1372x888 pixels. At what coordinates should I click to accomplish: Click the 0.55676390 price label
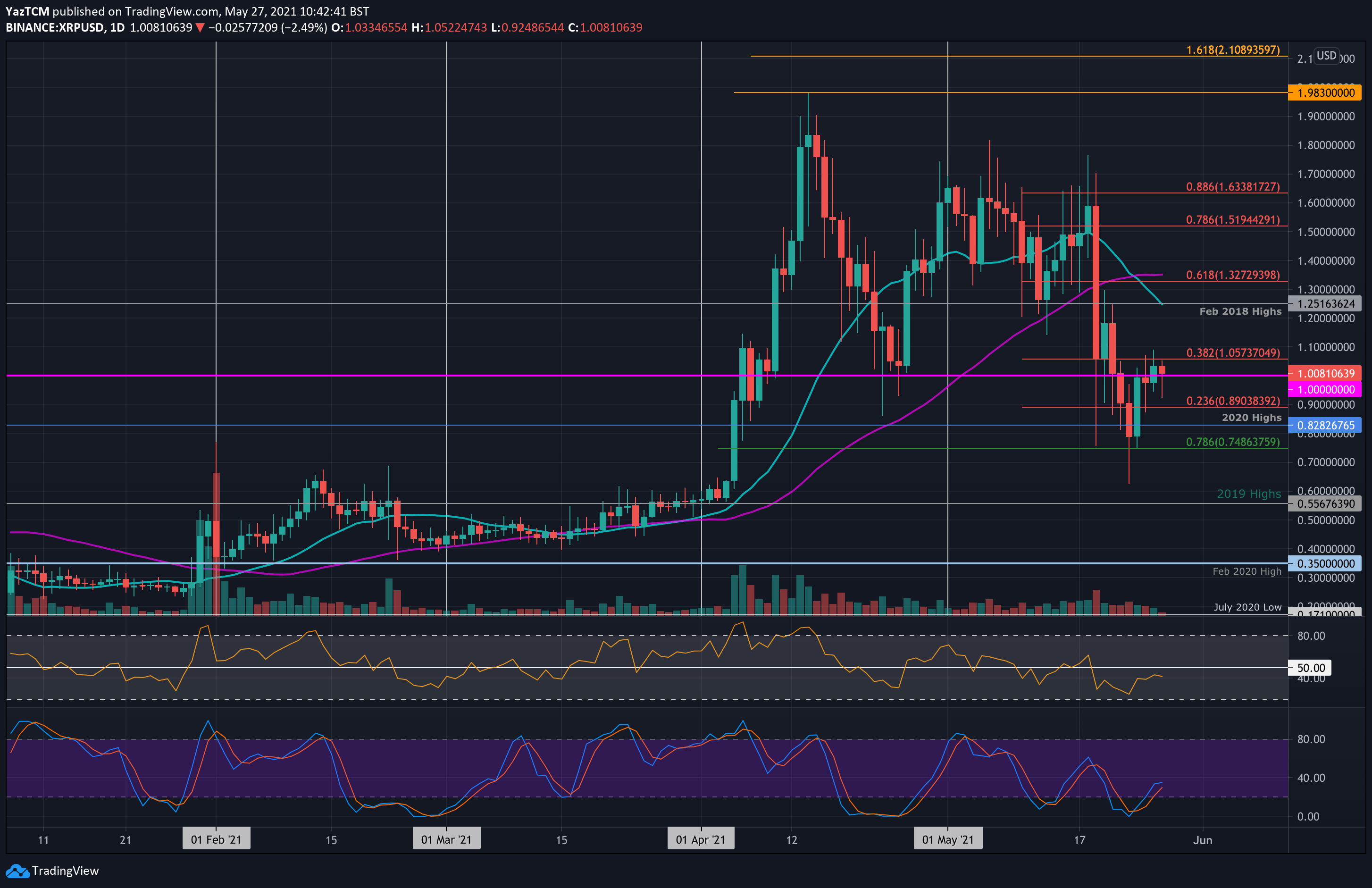click(x=1325, y=503)
